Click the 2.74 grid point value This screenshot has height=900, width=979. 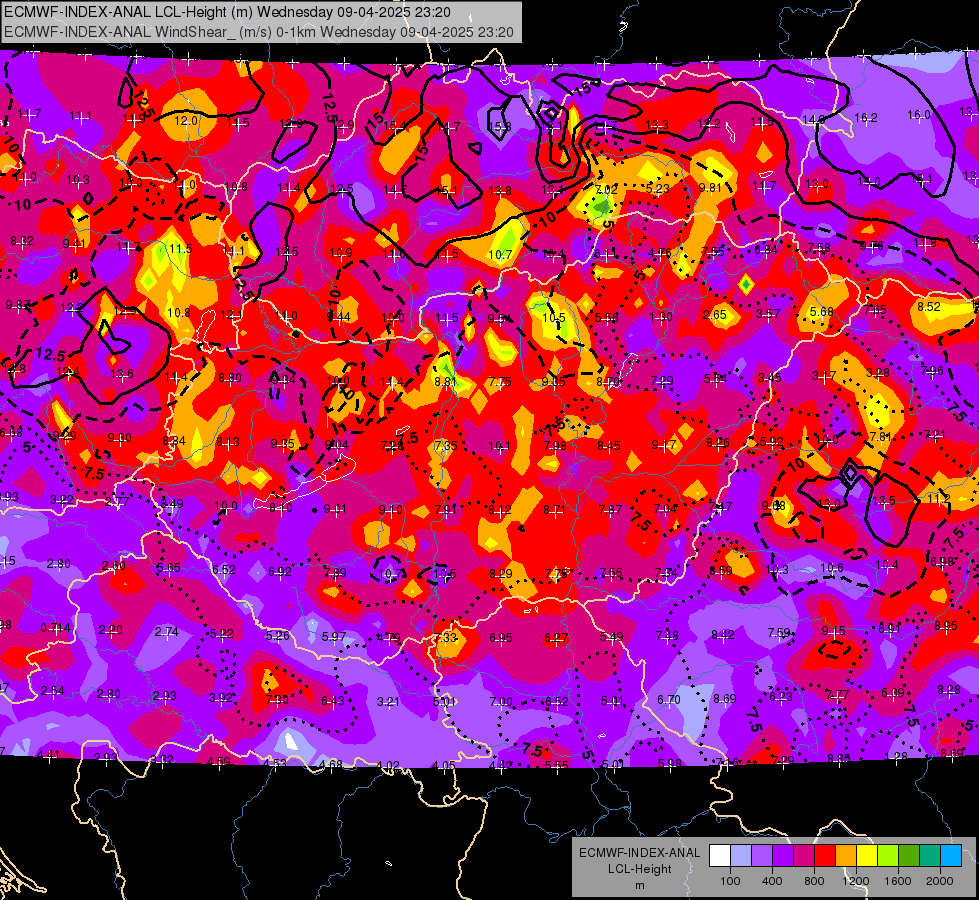[167, 631]
